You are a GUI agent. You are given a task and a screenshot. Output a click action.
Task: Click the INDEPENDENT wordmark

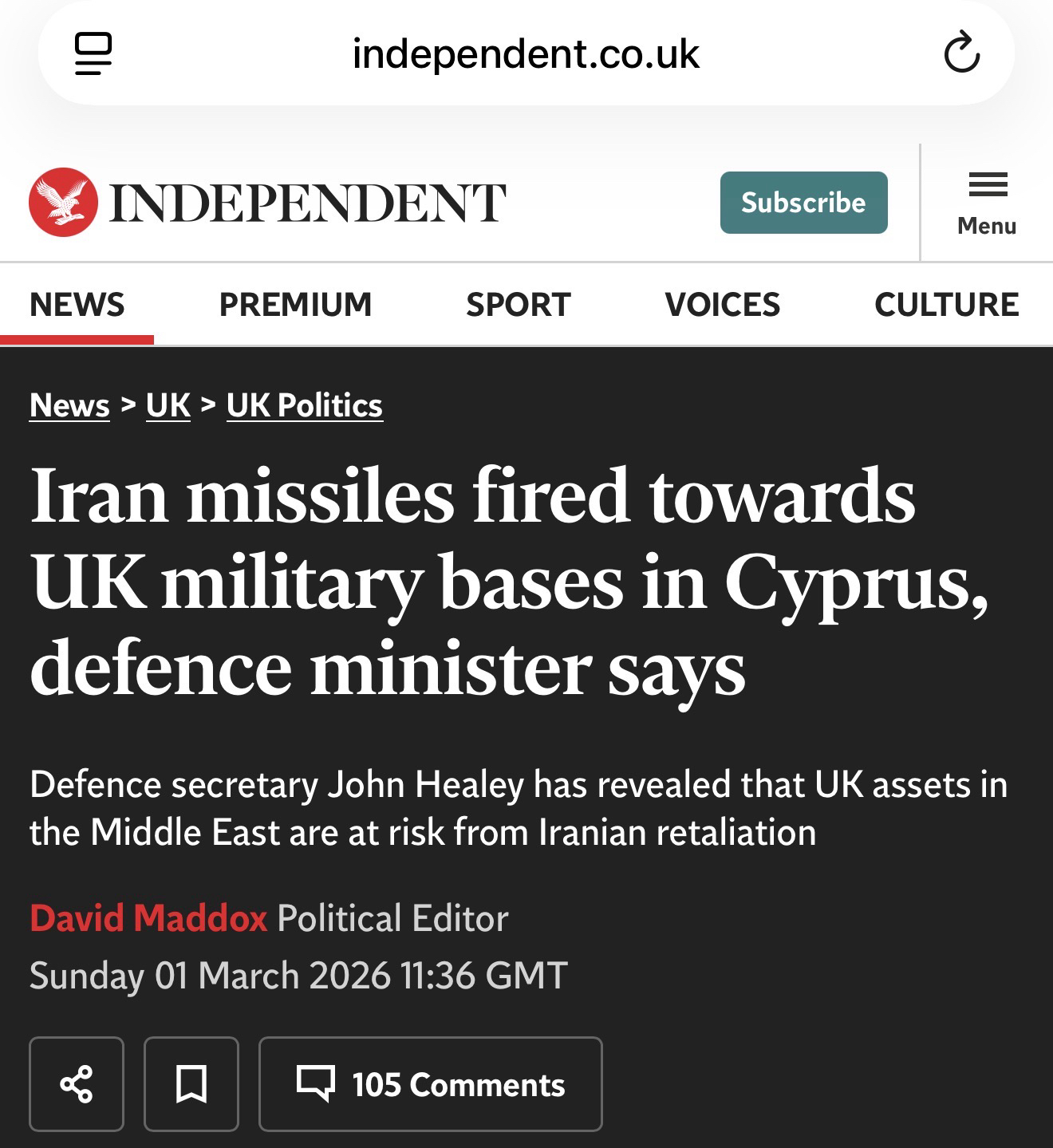coord(307,202)
